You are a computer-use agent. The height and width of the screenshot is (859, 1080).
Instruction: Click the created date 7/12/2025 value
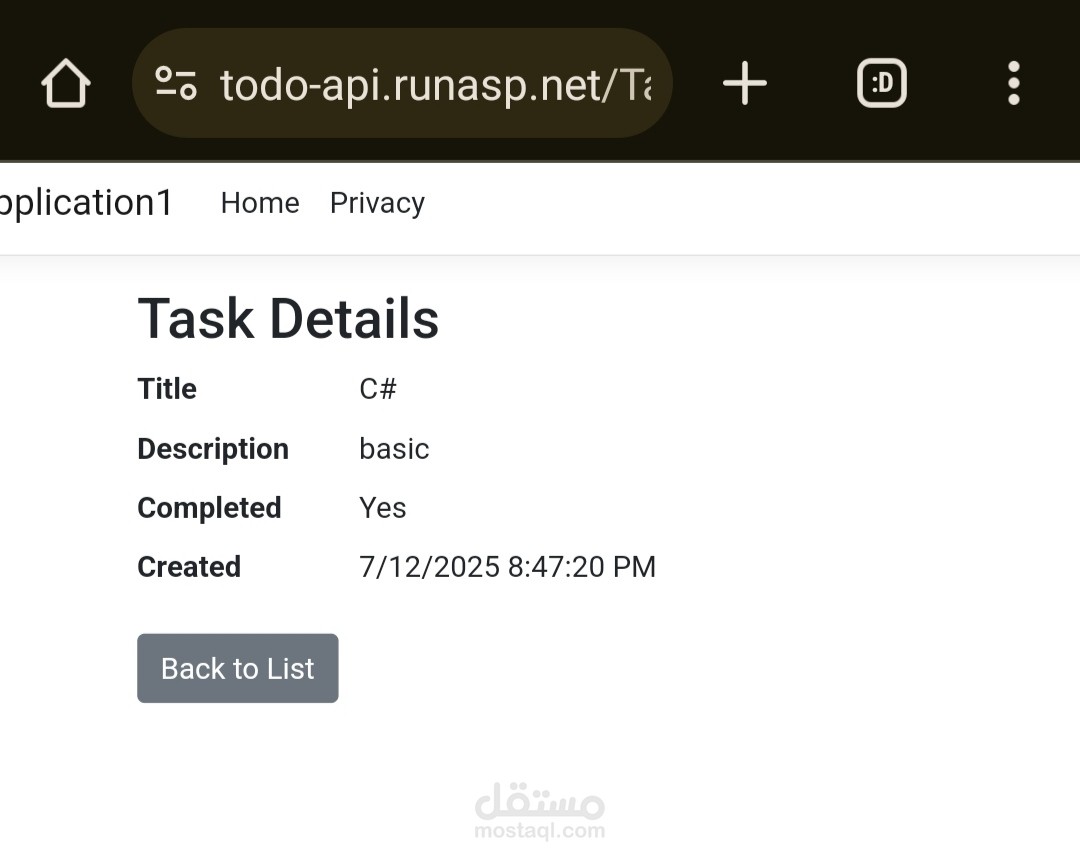[508, 567]
